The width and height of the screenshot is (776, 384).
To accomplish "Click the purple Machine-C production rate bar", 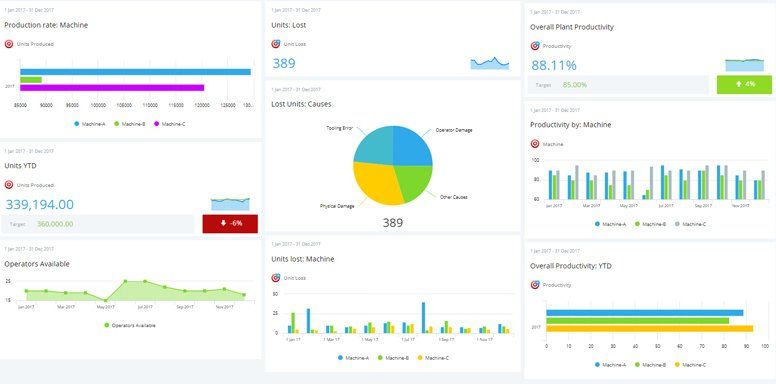I will 112,88.
